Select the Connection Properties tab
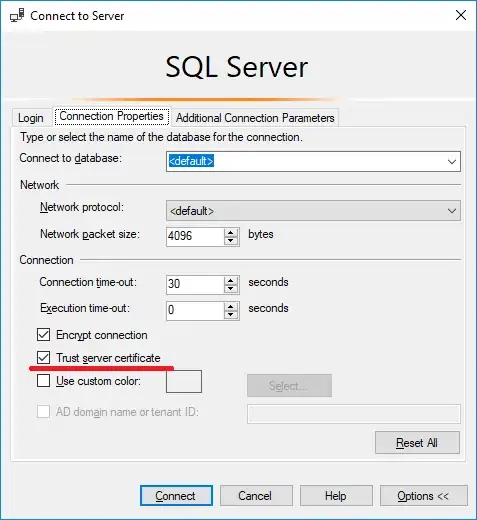This screenshot has width=477, height=520. pos(112,116)
